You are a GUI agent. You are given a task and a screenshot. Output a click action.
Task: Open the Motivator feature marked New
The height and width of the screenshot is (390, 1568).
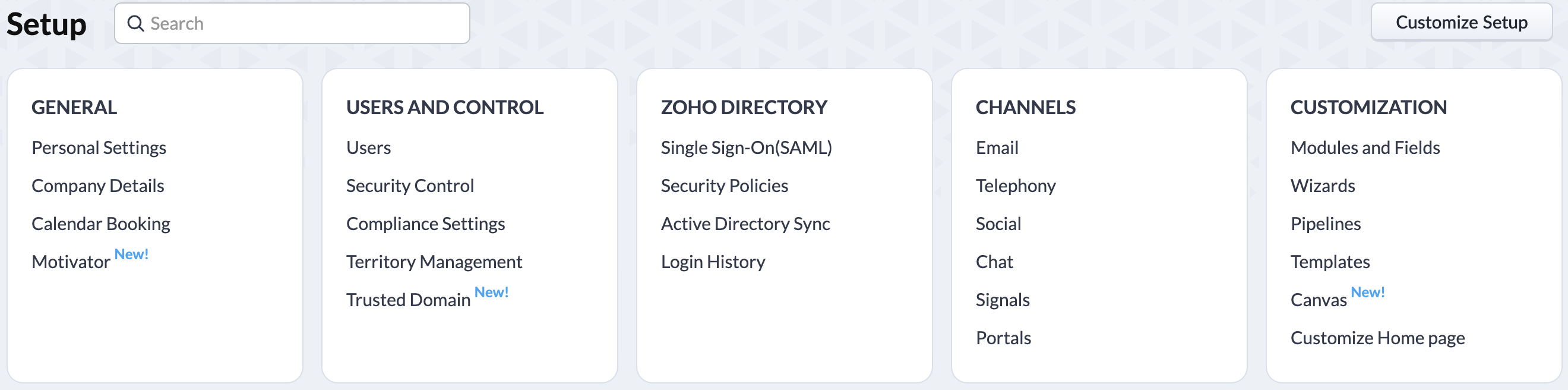point(71,262)
